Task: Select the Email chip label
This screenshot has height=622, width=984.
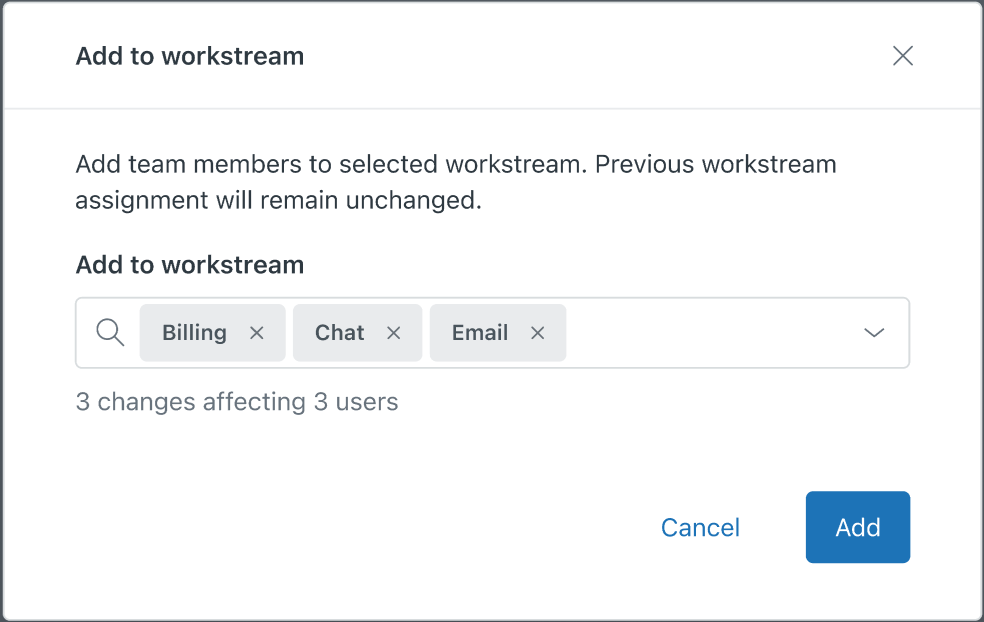Action: click(480, 333)
